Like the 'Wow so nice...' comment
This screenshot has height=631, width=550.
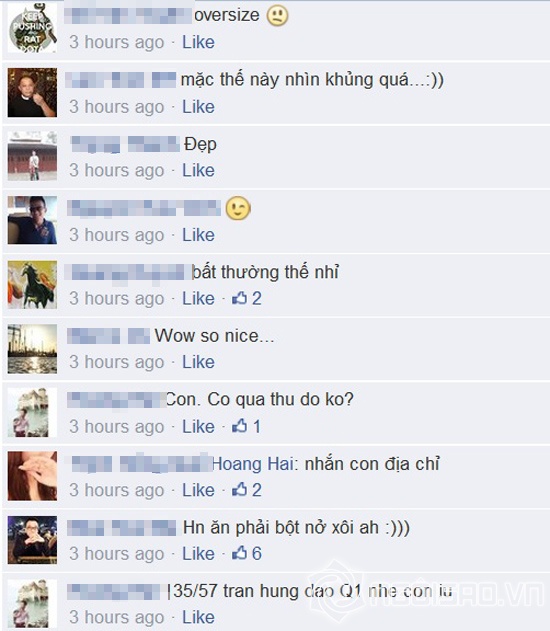click(x=198, y=362)
